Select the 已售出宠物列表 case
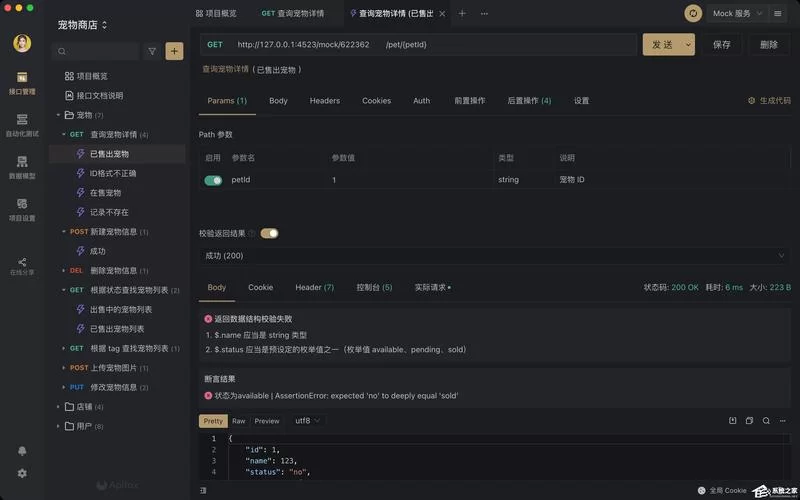This screenshot has width=800, height=500. [117, 329]
